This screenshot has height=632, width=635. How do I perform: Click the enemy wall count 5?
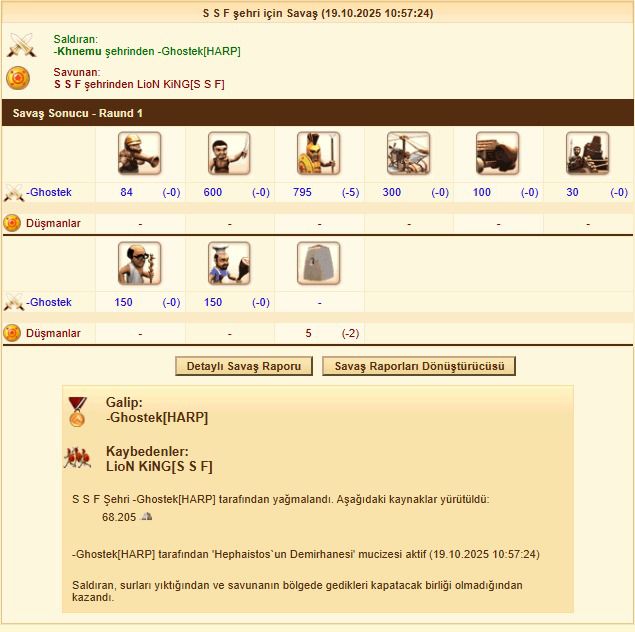pyautogui.click(x=308, y=333)
